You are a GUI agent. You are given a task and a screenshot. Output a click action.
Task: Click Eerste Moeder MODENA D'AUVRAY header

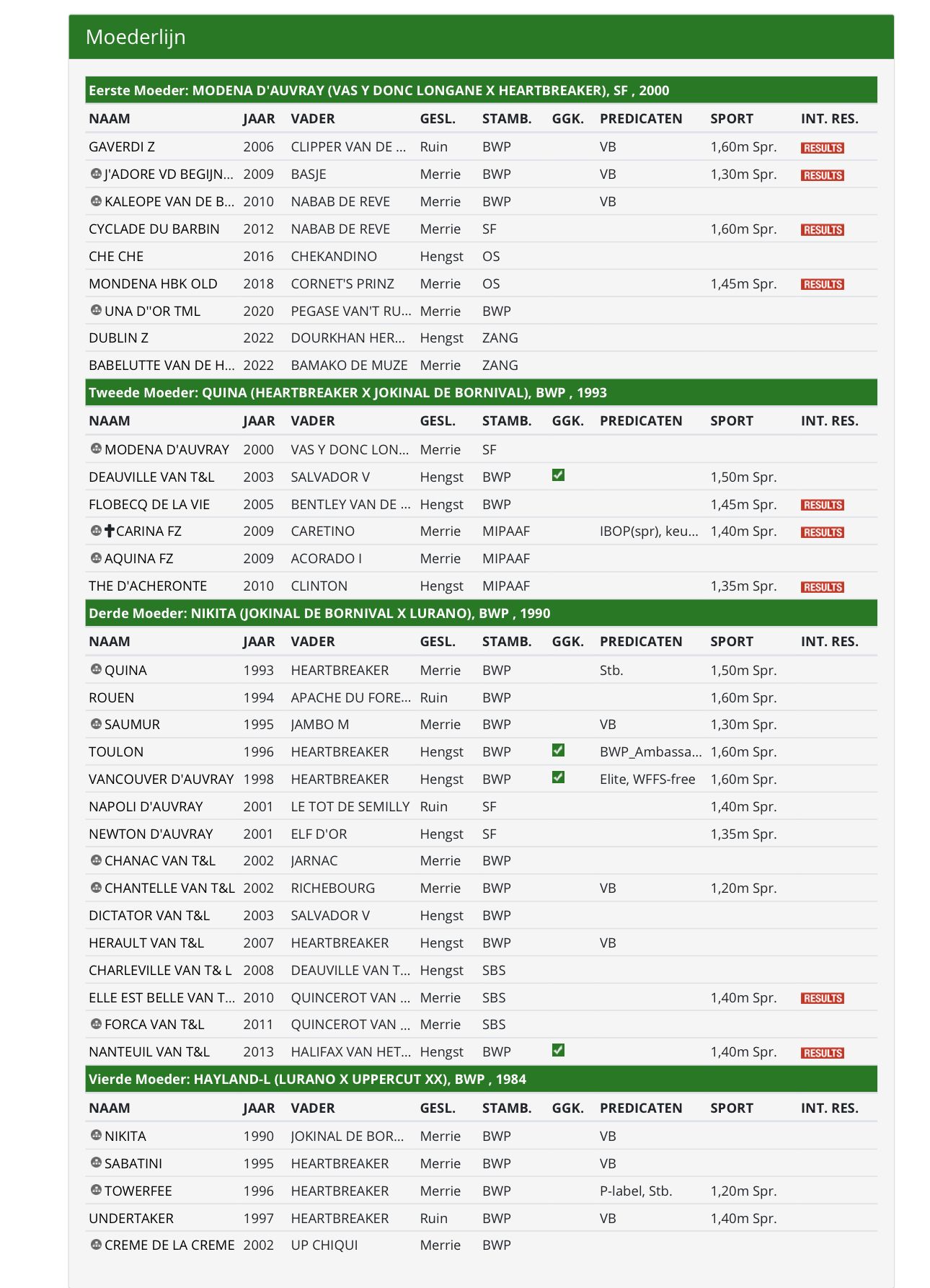[481, 90]
